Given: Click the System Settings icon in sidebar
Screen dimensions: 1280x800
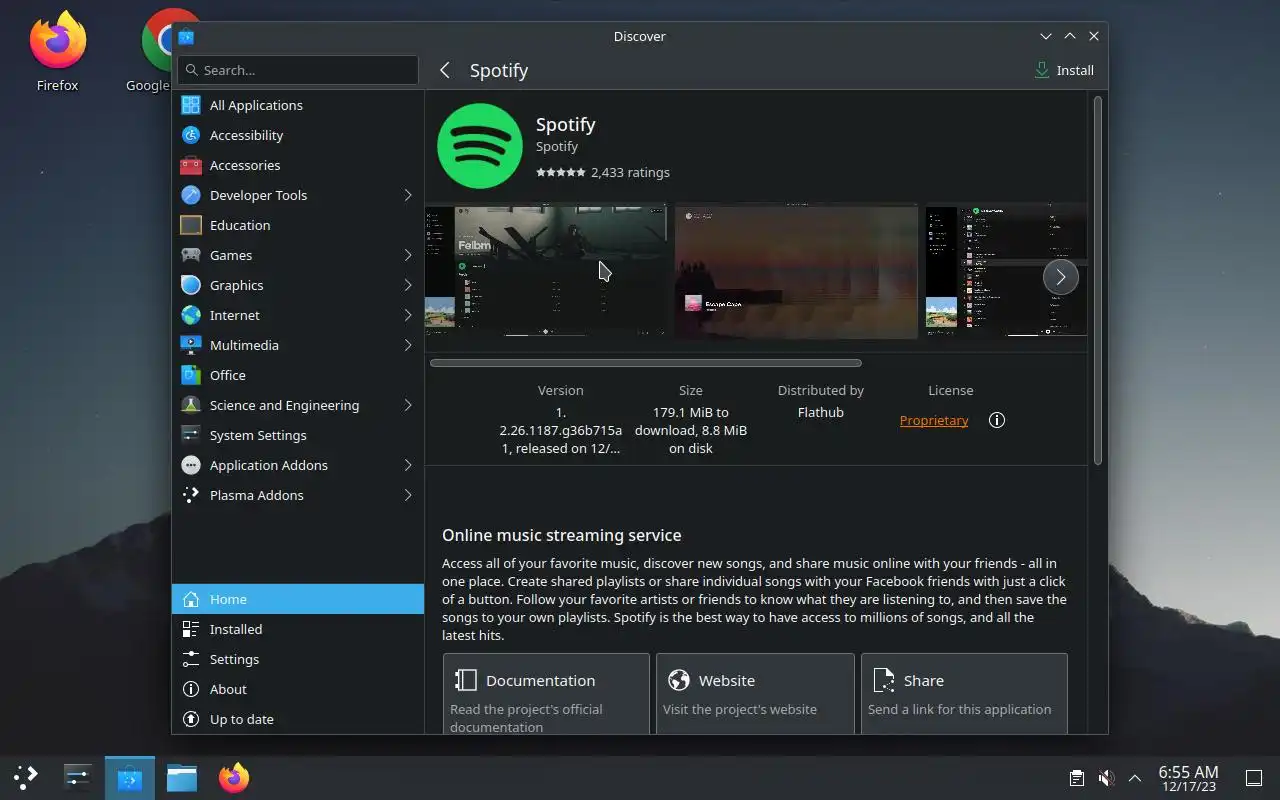Looking at the screenshot, I should [191, 435].
